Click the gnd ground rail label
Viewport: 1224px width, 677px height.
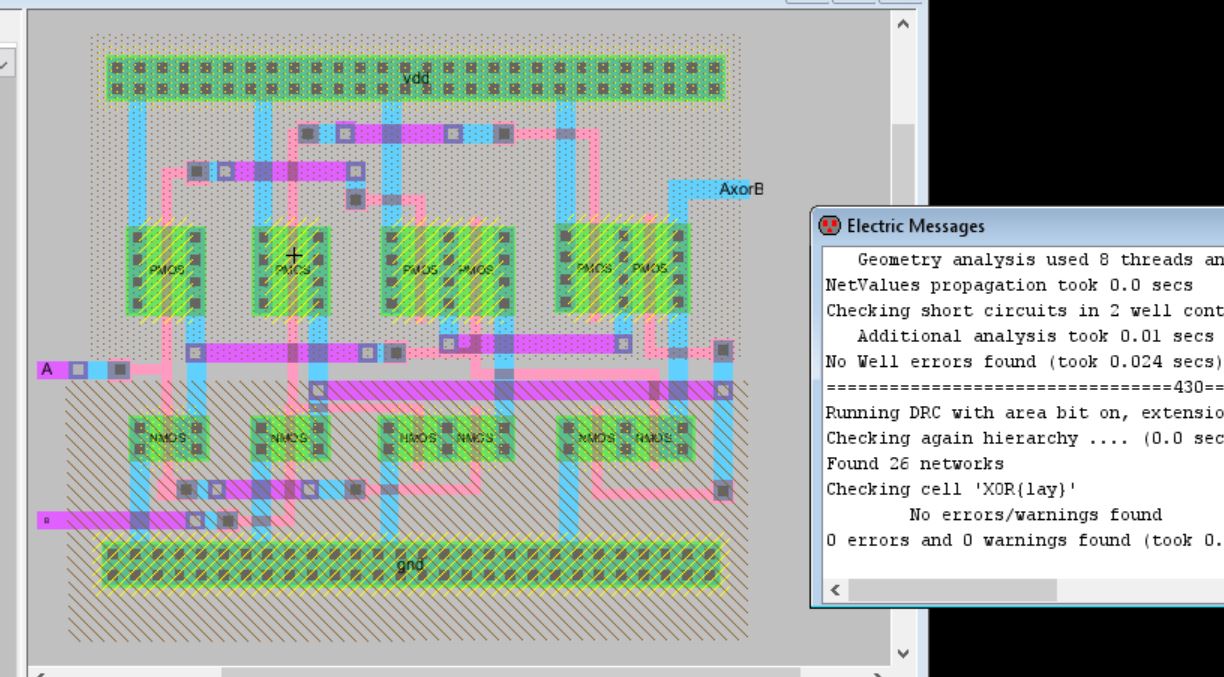point(410,564)
